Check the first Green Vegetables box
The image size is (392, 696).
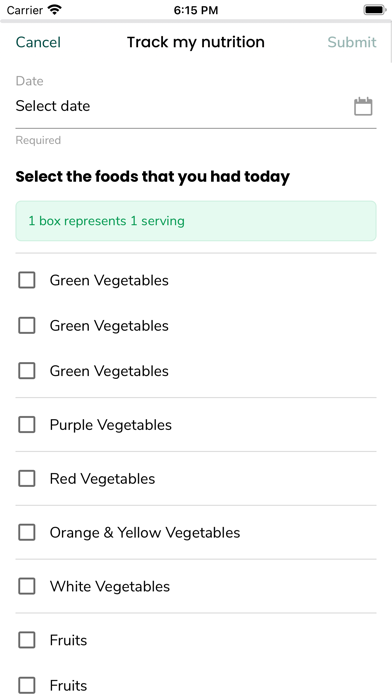click(27, 280)
